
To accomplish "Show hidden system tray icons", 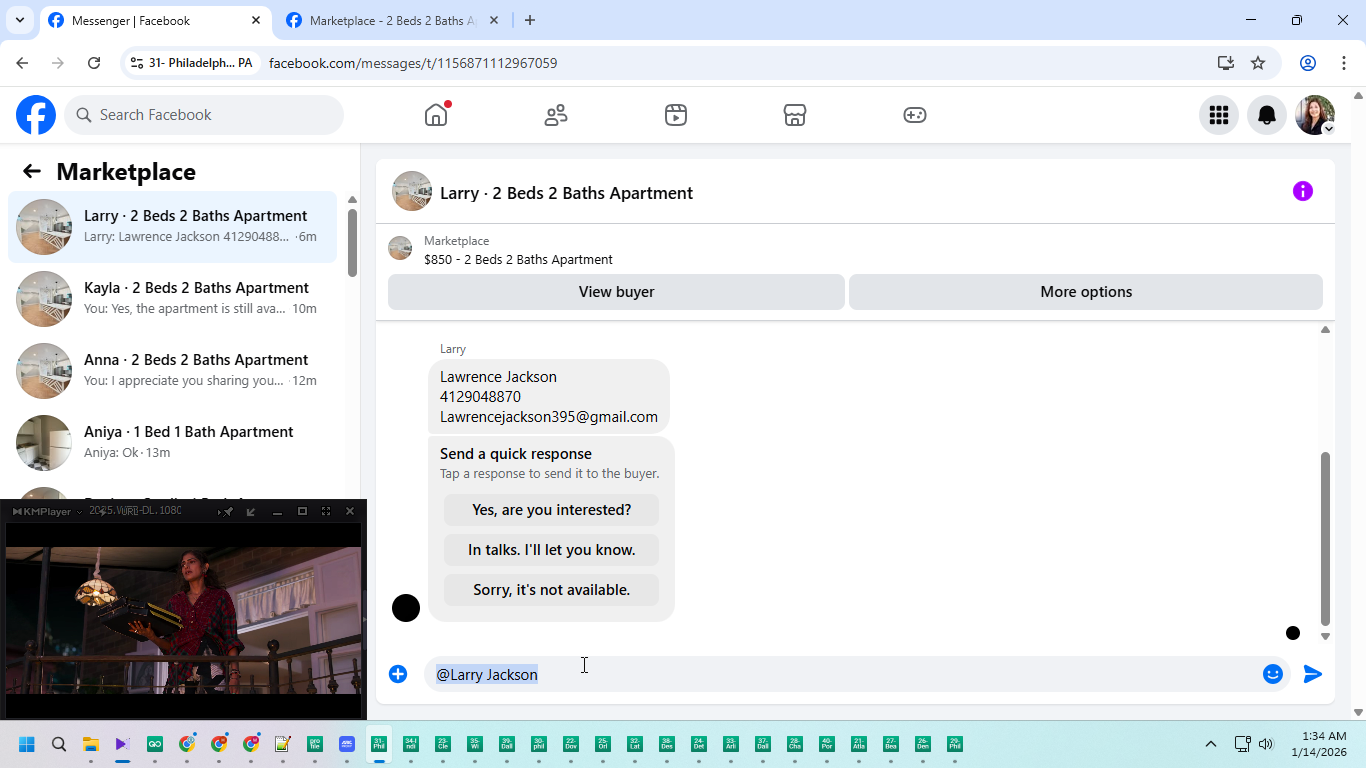I will (1211, 744).
